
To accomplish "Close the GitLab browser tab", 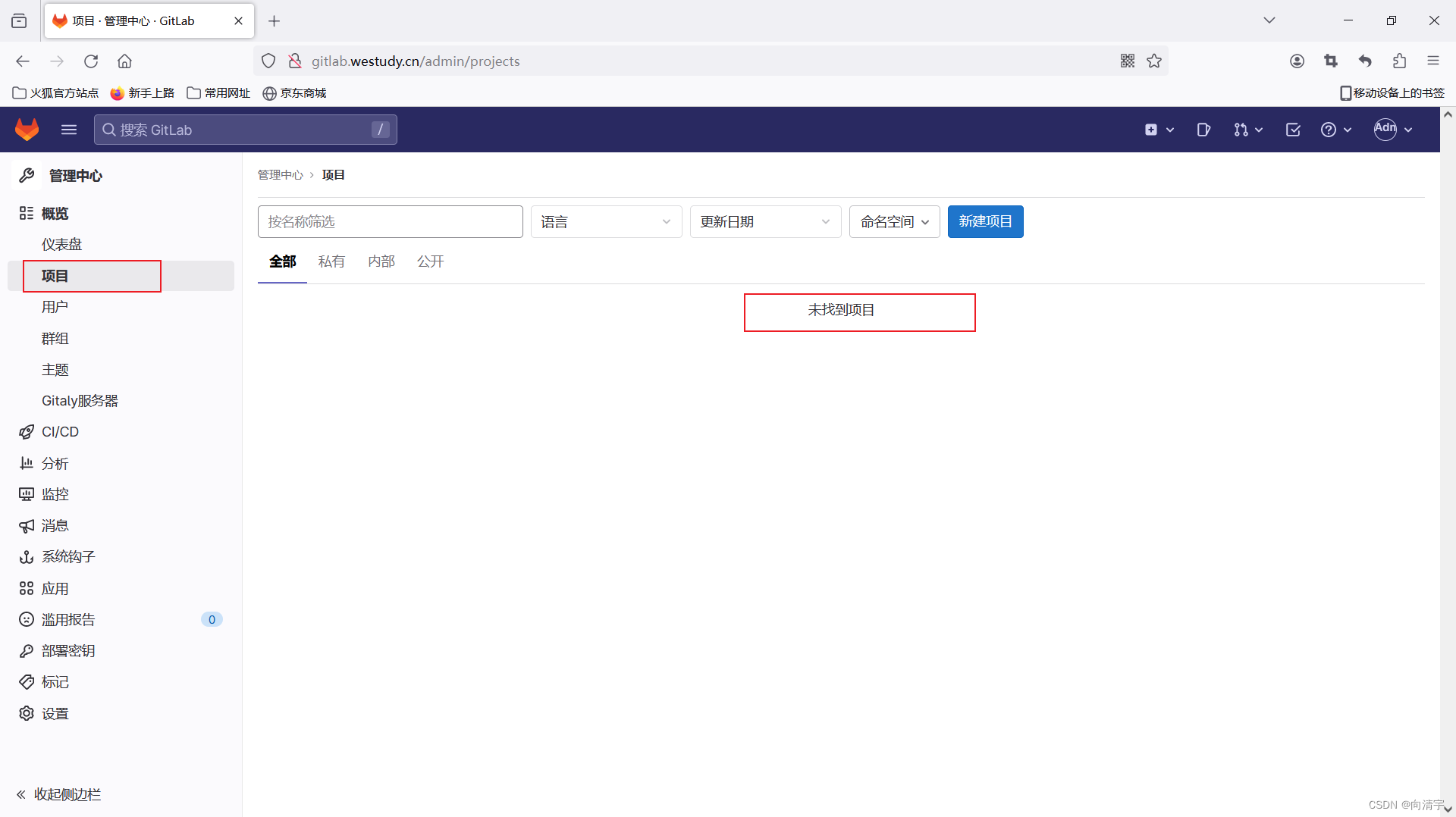I will click(239, 21).
